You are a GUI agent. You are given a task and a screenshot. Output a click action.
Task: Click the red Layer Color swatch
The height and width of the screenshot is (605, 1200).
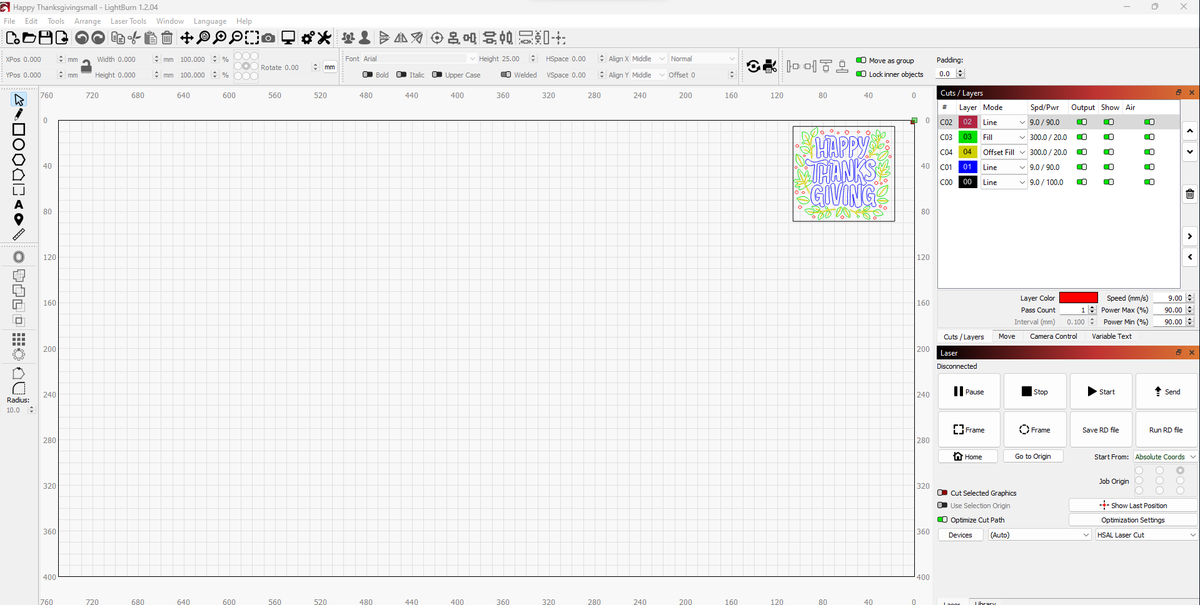(1079, 298)
